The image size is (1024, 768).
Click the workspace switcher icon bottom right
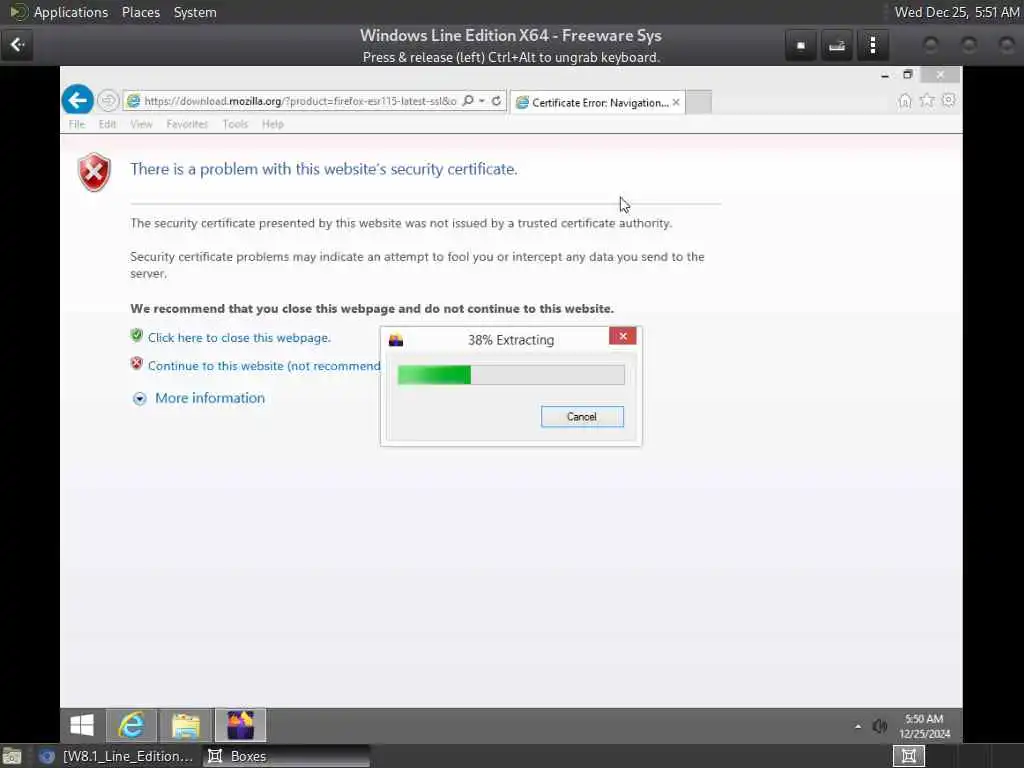pos(908,756)
